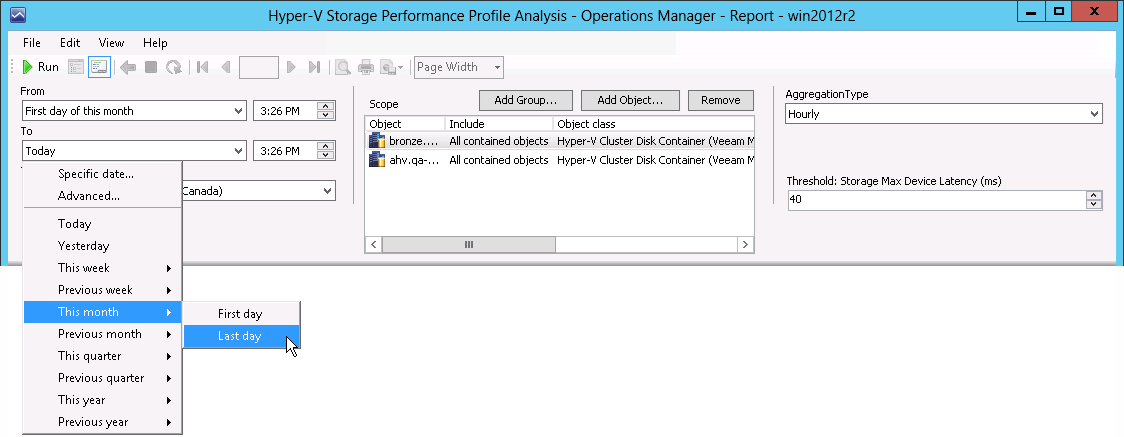Go to first page icon

pos(202,67)
